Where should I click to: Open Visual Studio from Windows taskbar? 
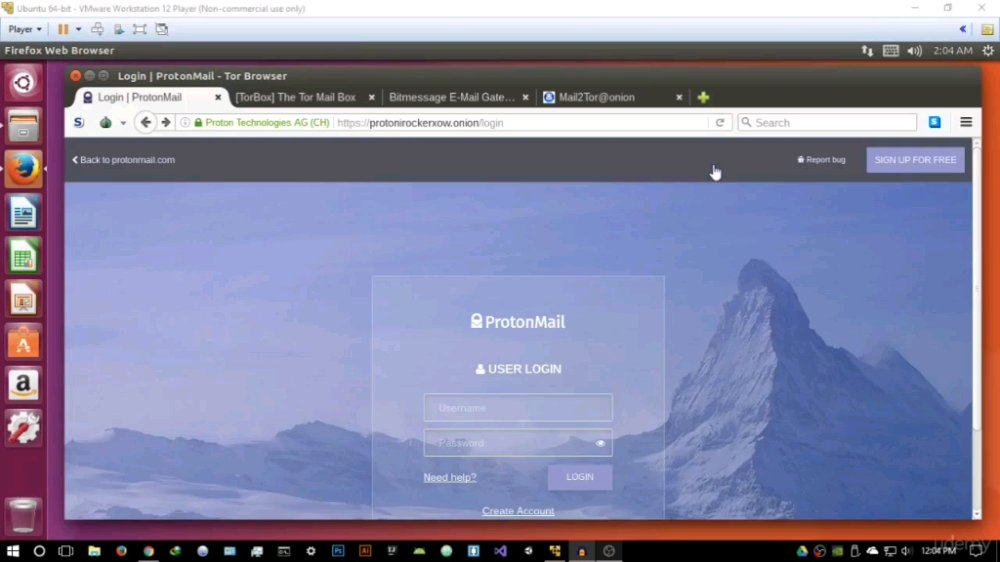[x=501, y=551]
